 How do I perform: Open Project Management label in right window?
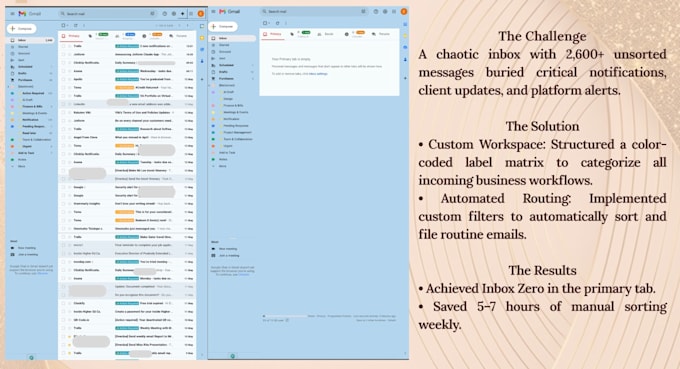point(237,132)
